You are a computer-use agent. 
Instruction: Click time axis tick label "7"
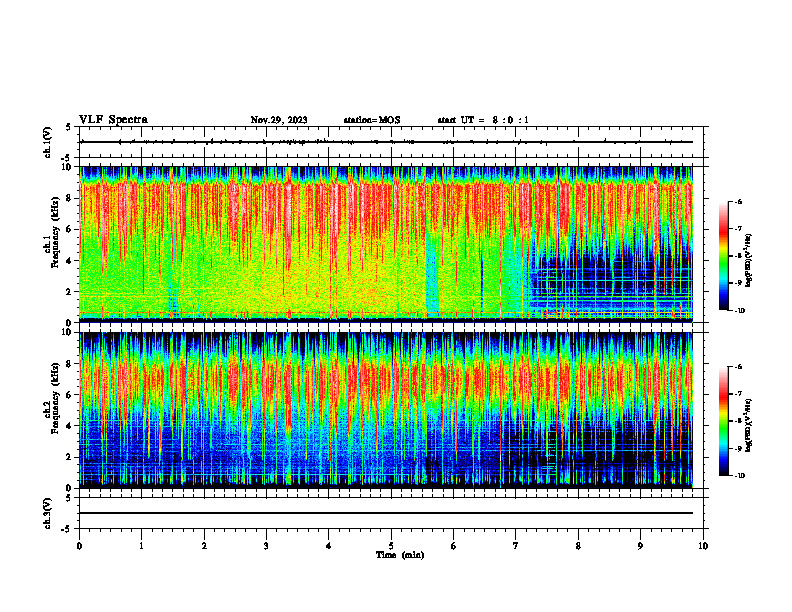pos(516,546)
